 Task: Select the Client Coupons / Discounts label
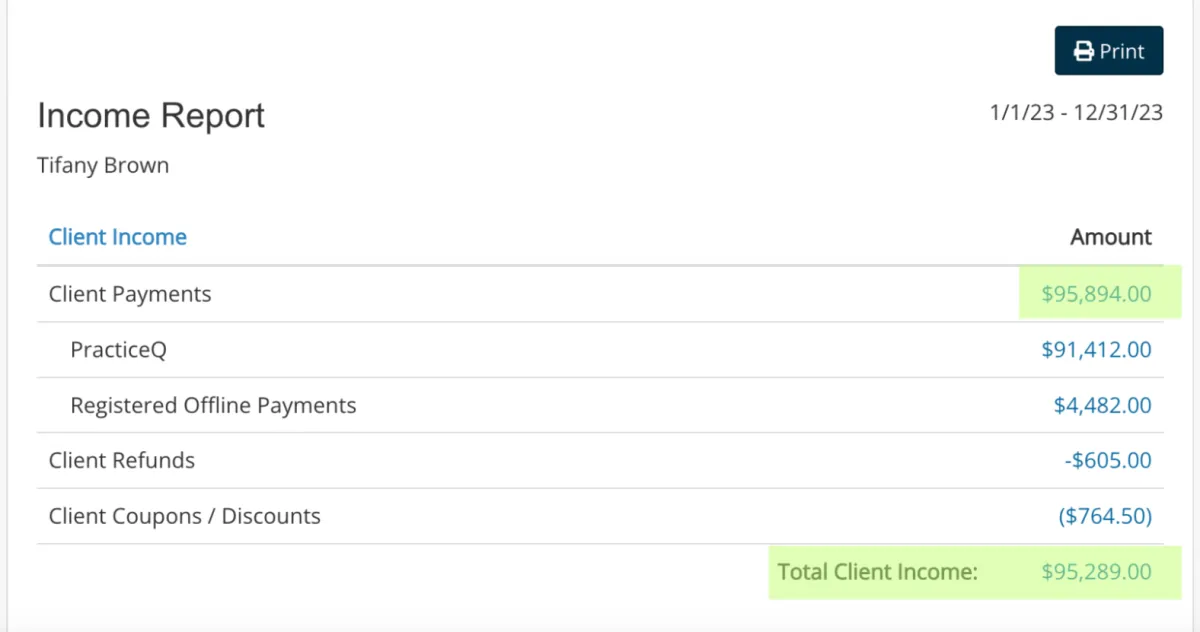tap(185, 516)
